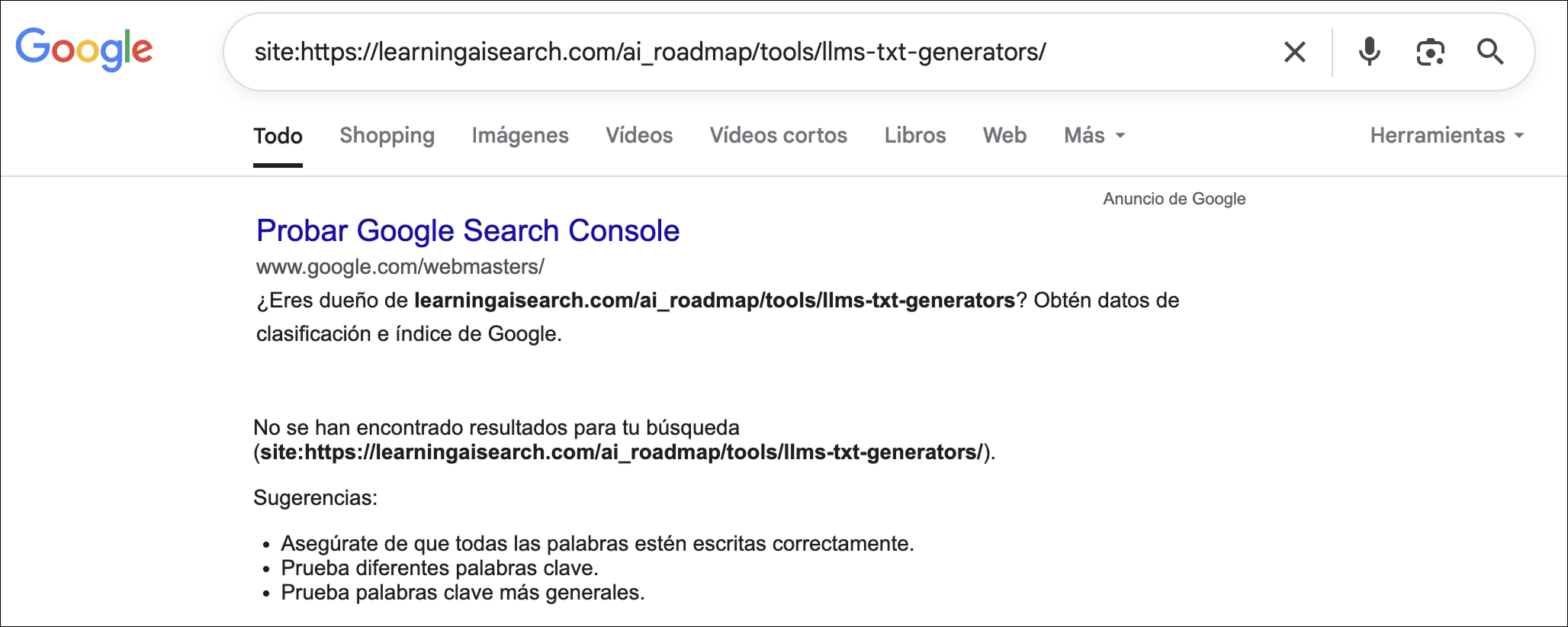Image resolution: width=1568 pixels, height=627 pixels.
Task: Click the Anuncio de Google label
Action: pyautogui.click(x=1174, y=199)
